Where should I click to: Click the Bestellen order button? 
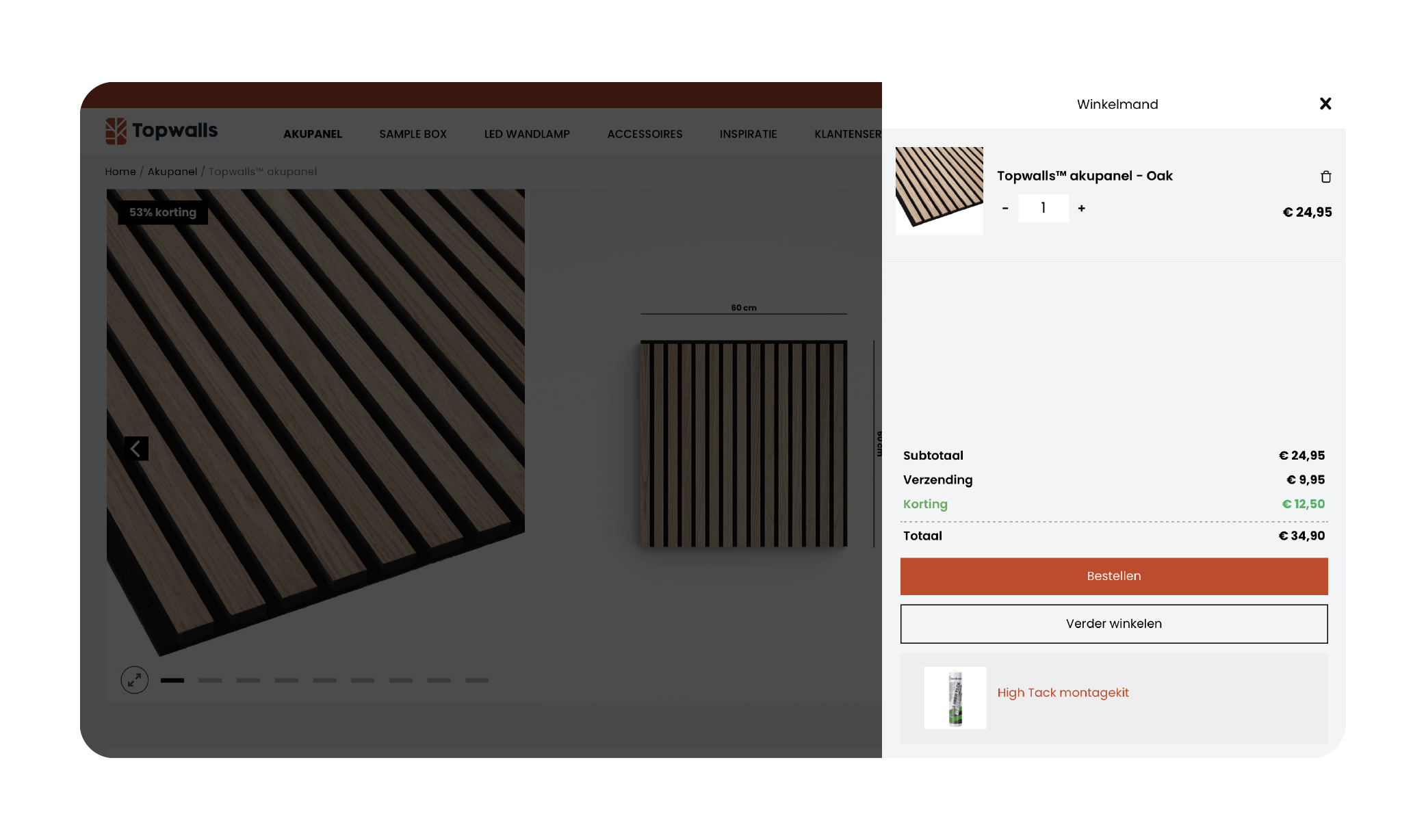click(1114, 576)
